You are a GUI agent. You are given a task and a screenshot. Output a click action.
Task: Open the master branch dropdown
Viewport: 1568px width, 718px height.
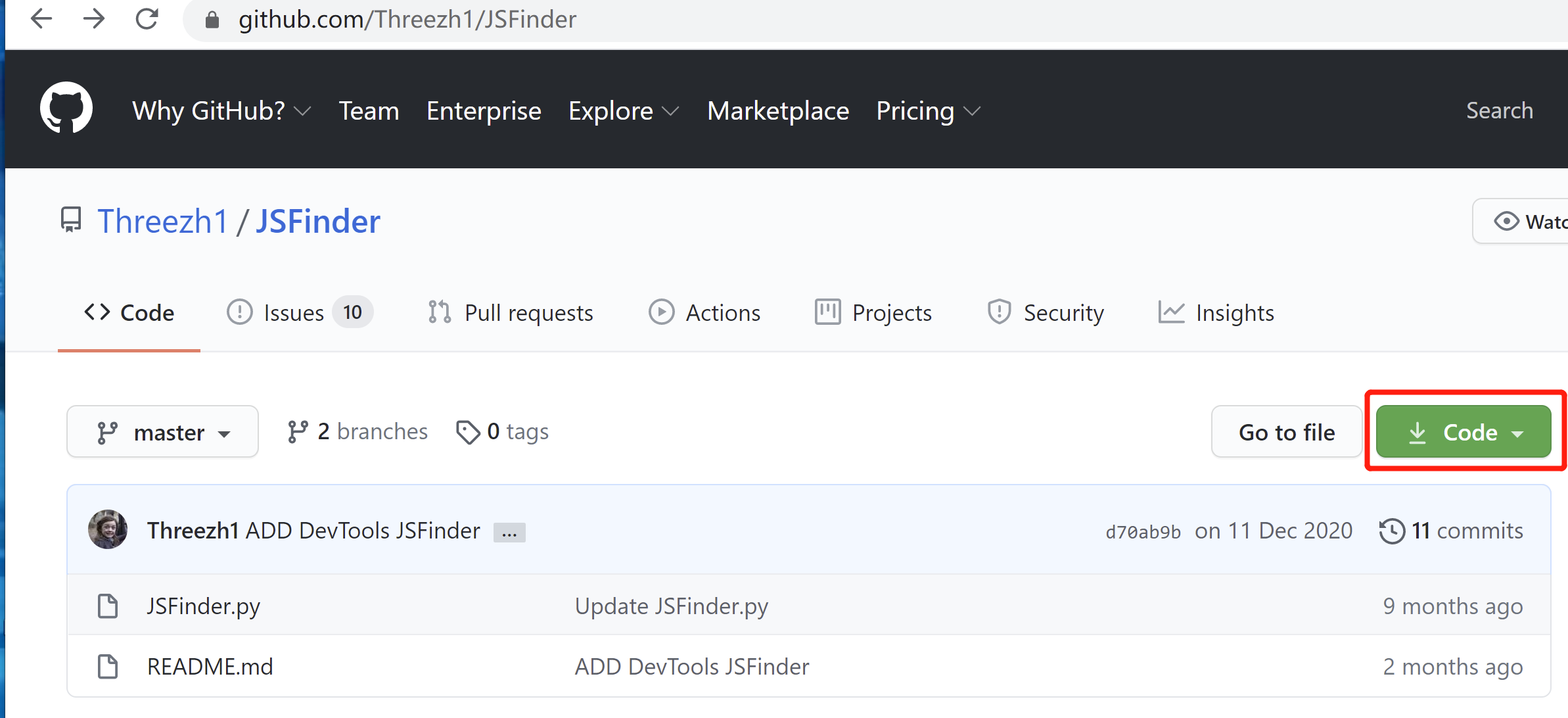(x=162, y=431)
